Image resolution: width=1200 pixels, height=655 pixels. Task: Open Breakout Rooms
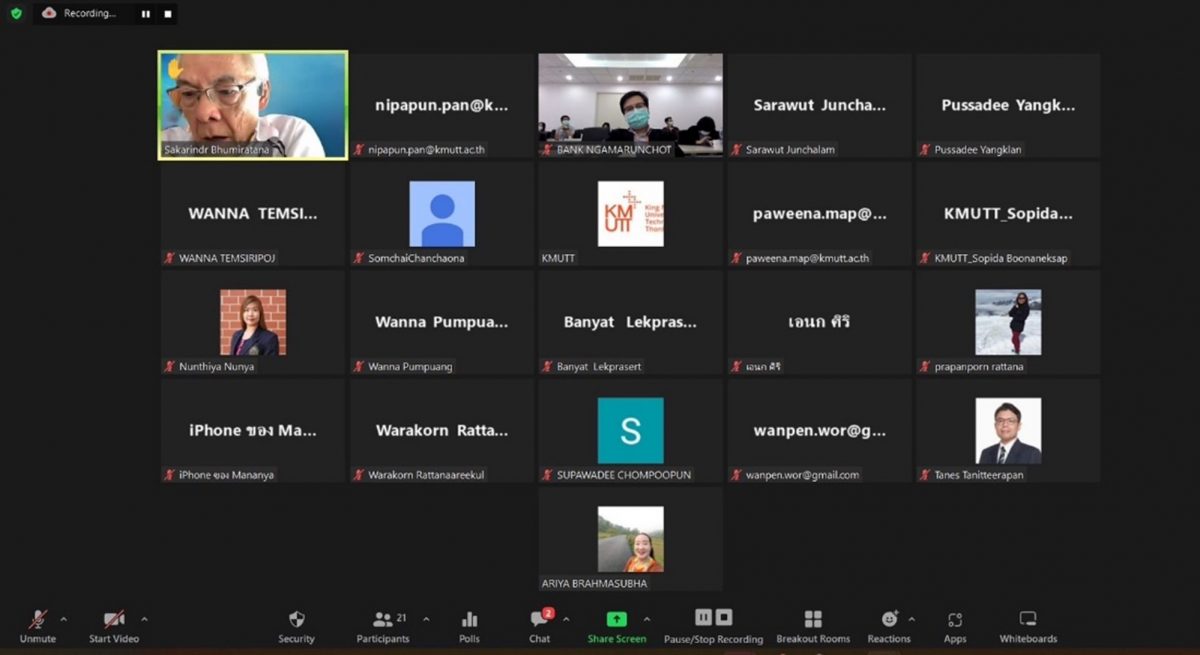(813, 626)
